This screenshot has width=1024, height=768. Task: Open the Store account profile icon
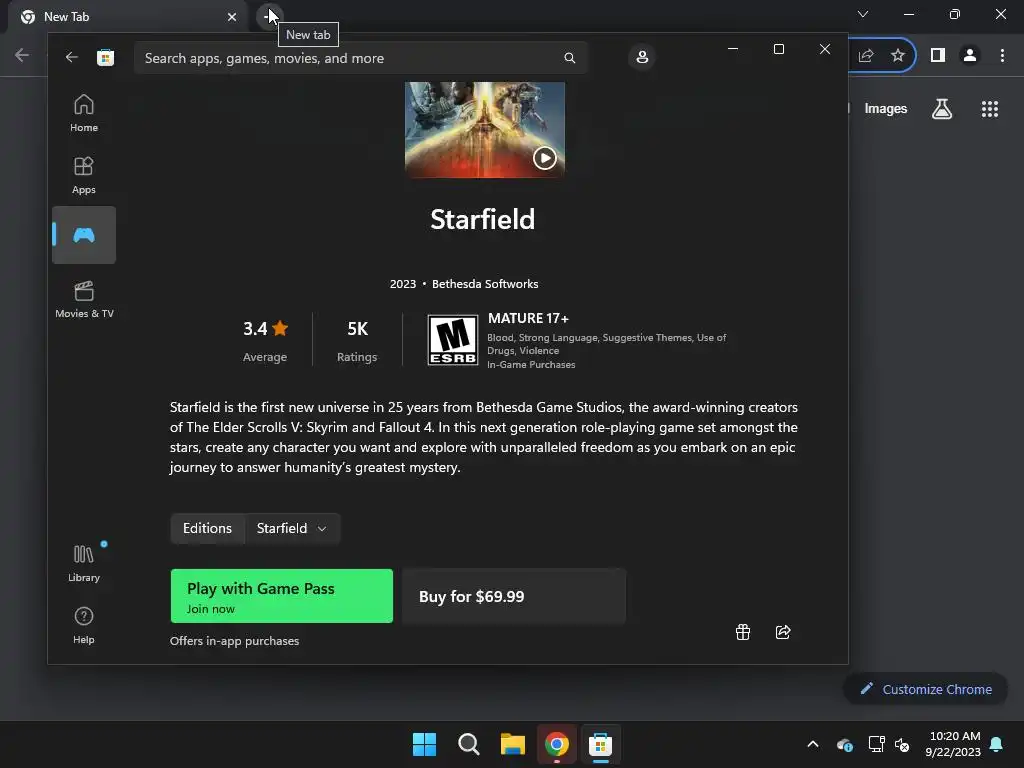642,57
